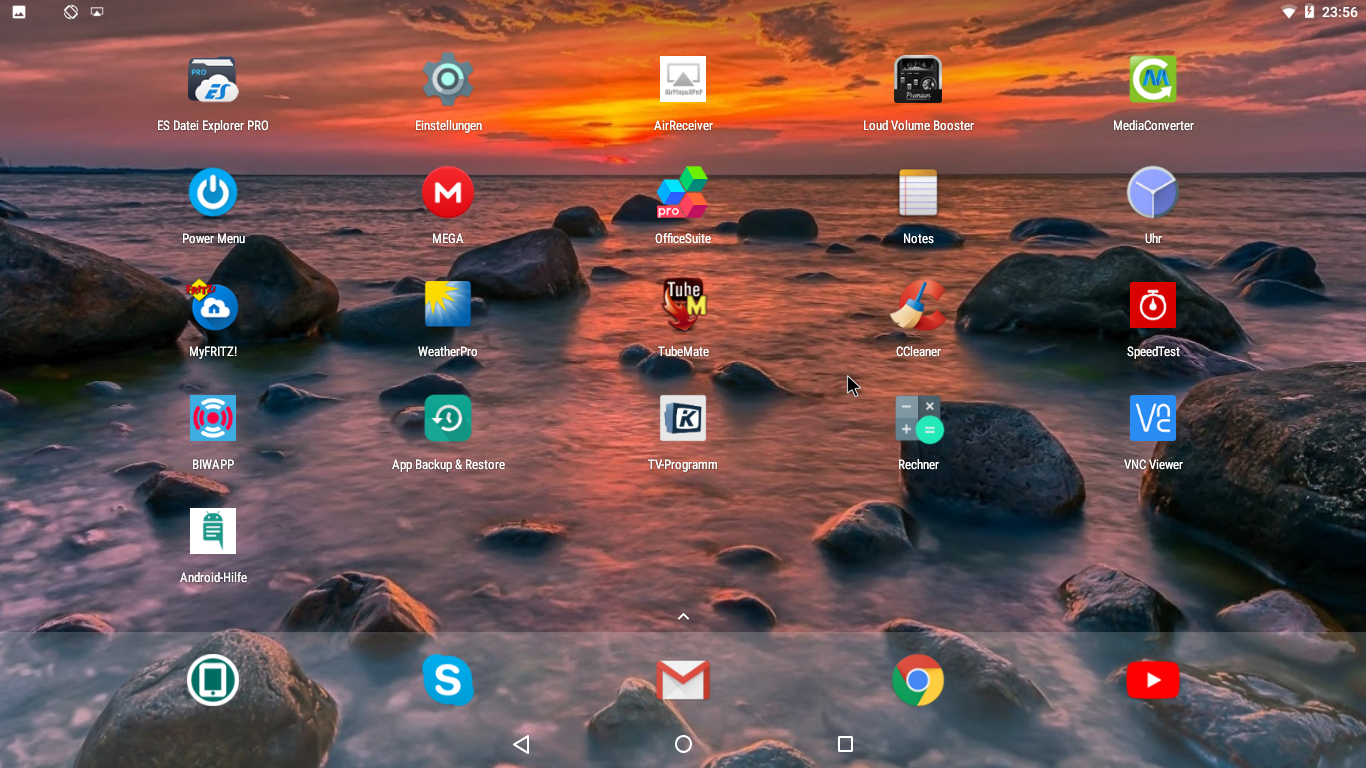Click the 23:56 clock

click(1339, 12)
